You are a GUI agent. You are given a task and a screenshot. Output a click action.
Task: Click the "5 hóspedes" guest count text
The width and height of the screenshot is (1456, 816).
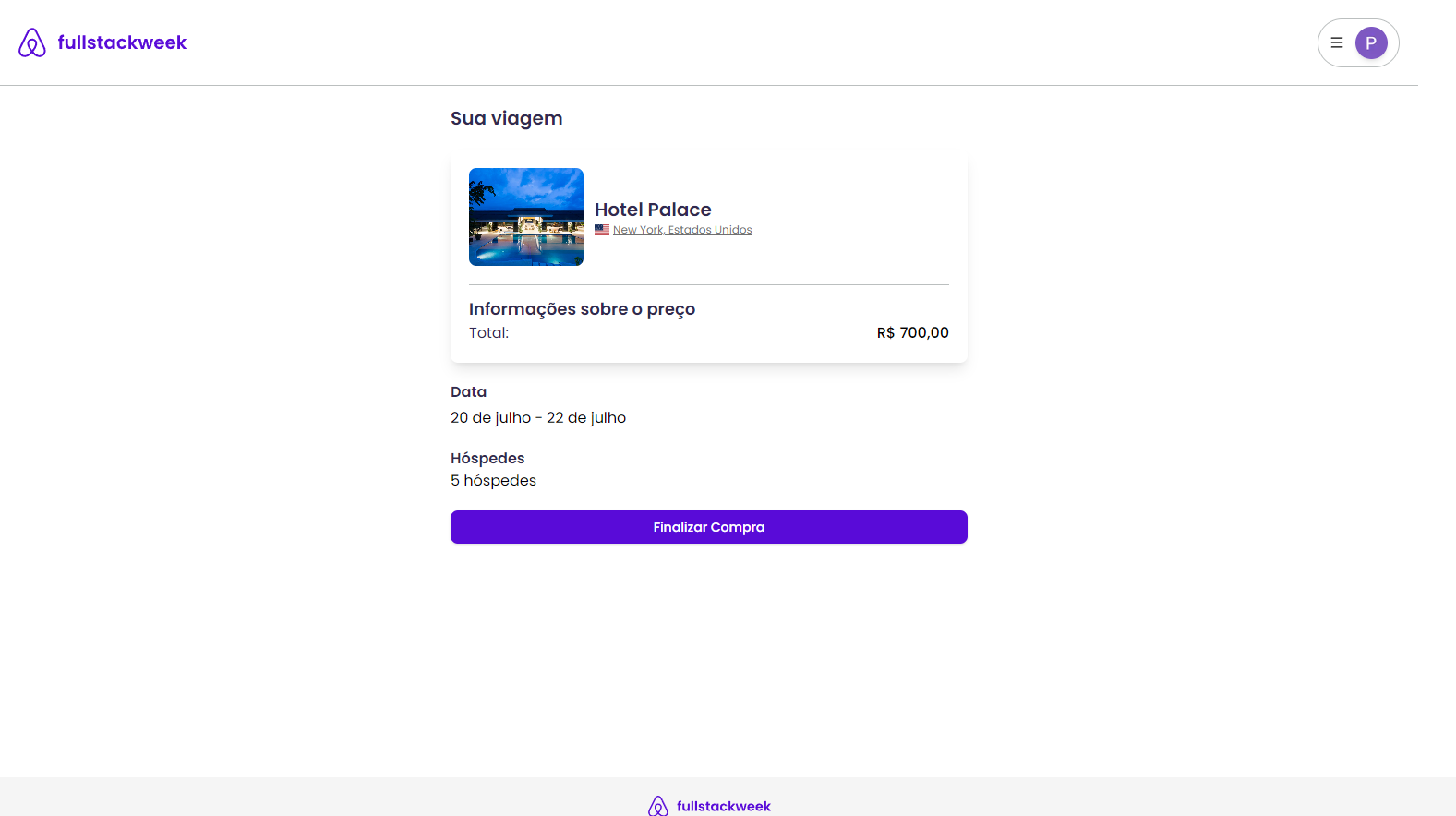point(493,480)
